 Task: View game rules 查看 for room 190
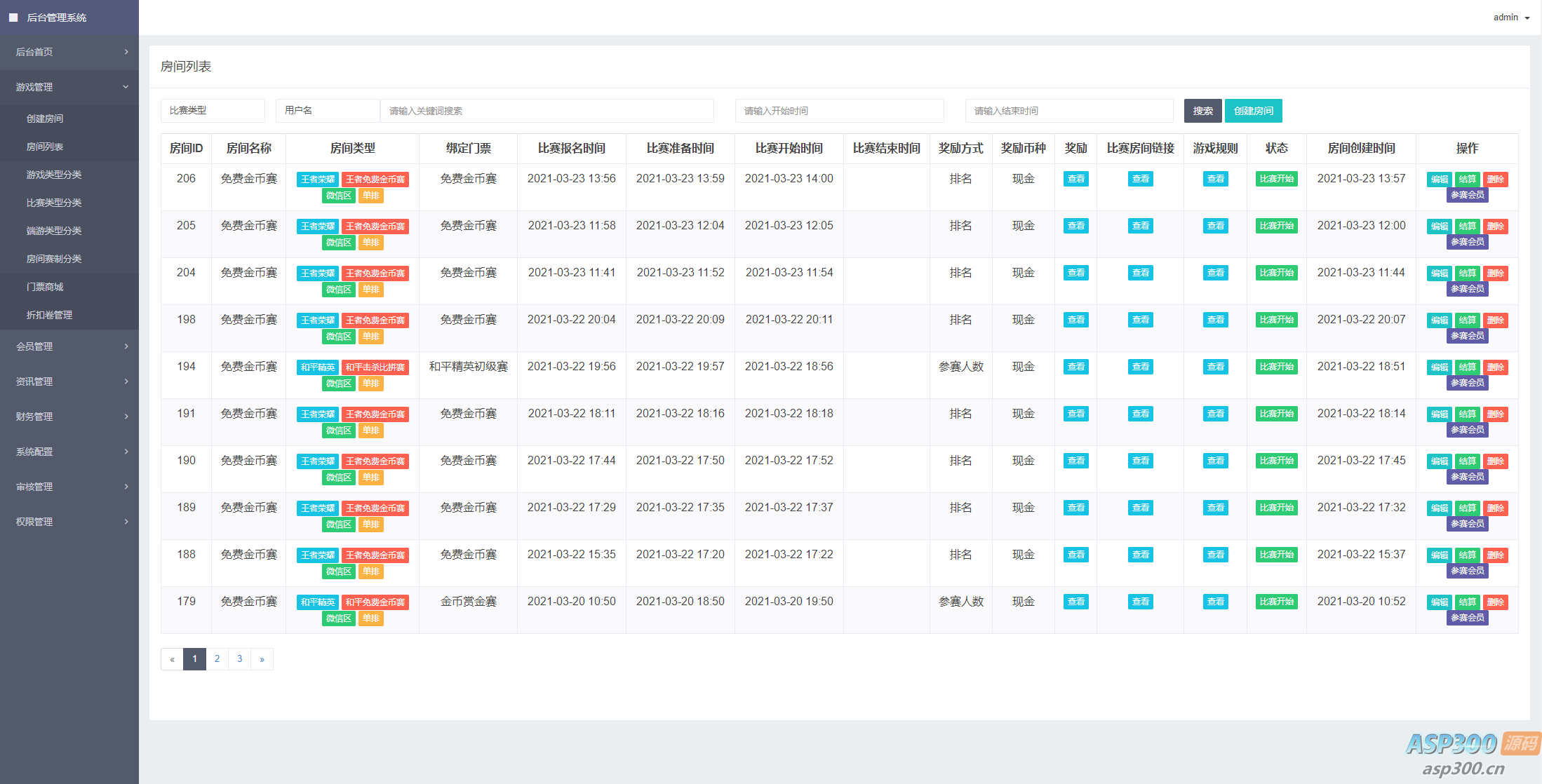[1215, 461]
